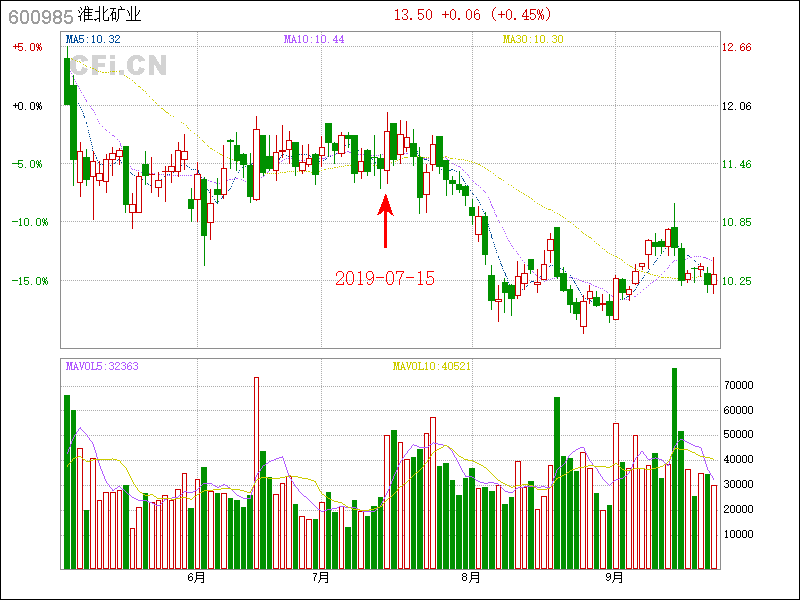Select the MA10:10.44 indicator label

(314, 39)
